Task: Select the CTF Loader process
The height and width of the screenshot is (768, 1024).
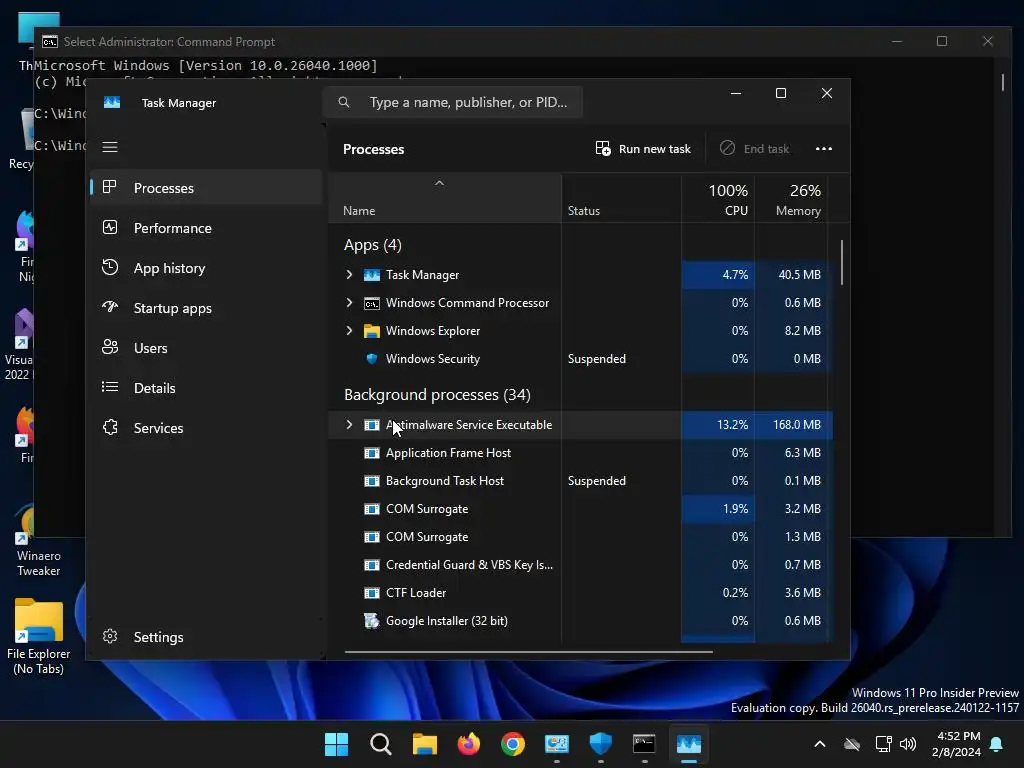Action: (580, 593)
